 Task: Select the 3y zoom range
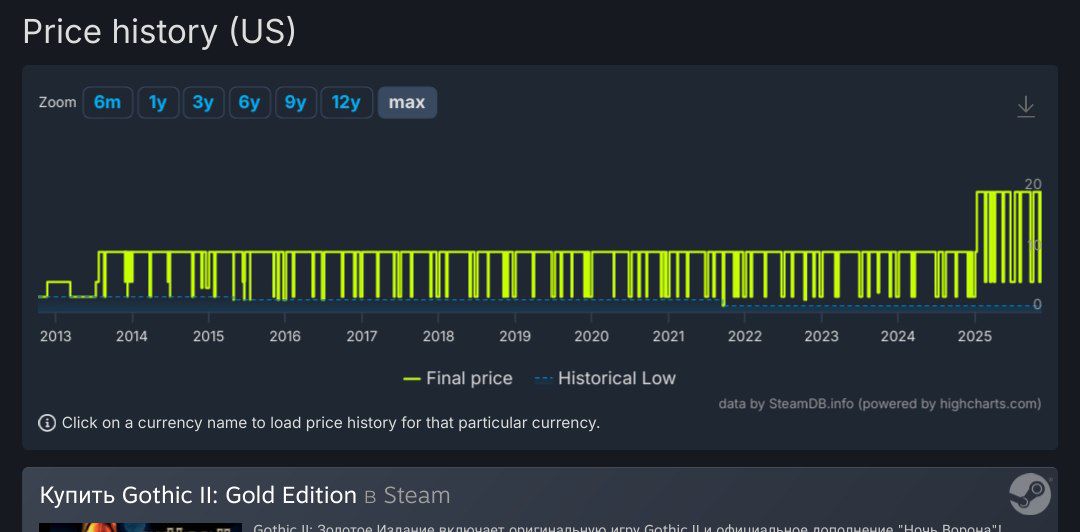[203, 103]
